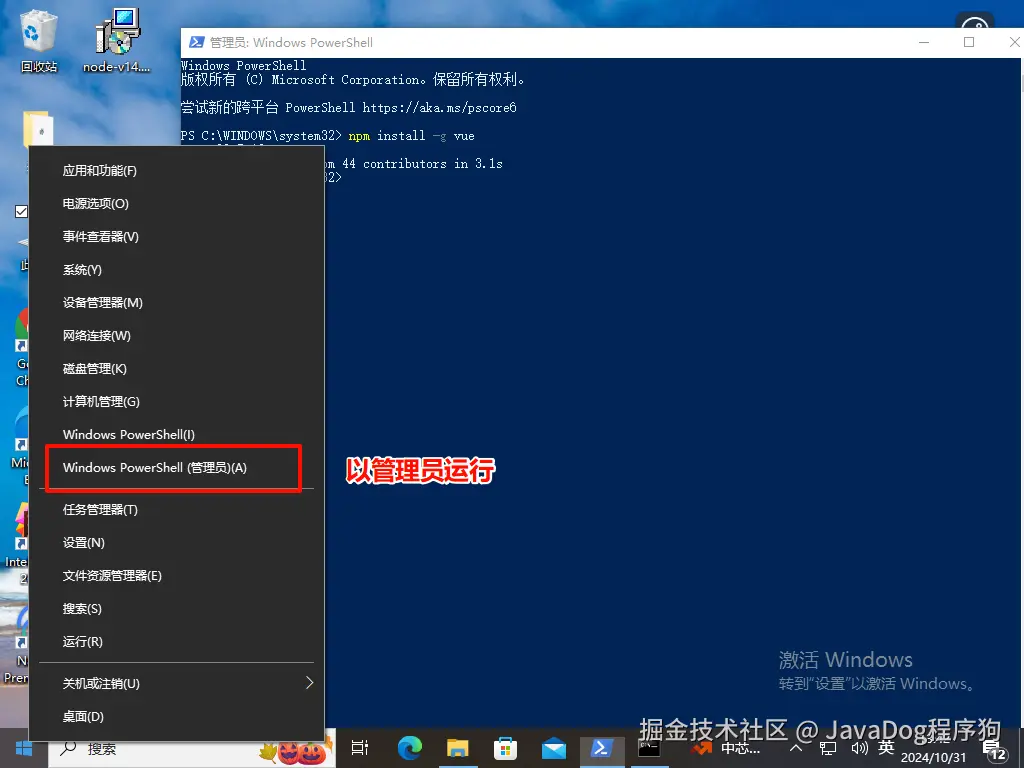Launch Microsoft Edge from taskbar
Screen dimensions: 1024x768
pyautogui.click(x=409, y=748)
